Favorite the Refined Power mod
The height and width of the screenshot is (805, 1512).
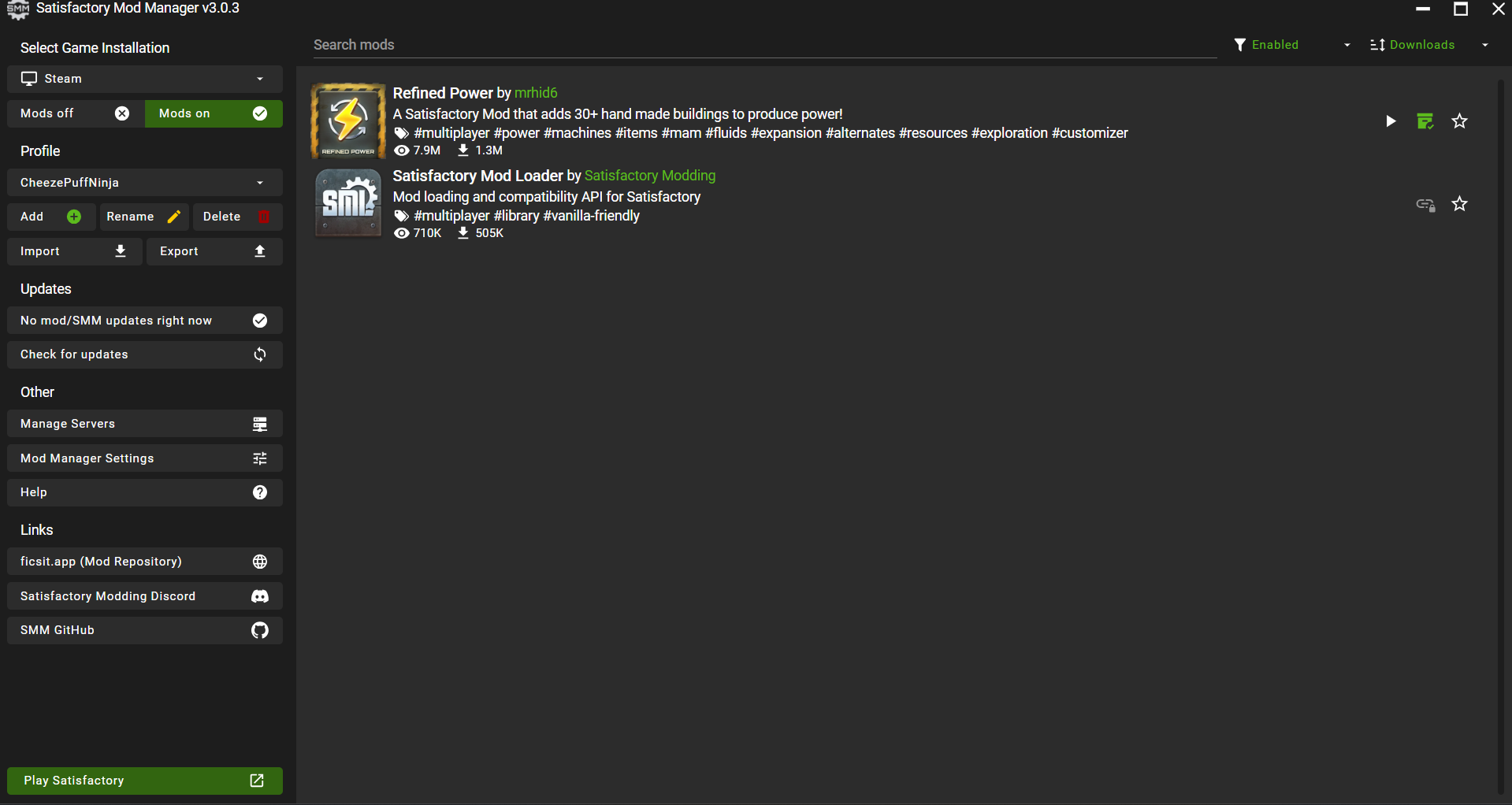(1460, 121)
